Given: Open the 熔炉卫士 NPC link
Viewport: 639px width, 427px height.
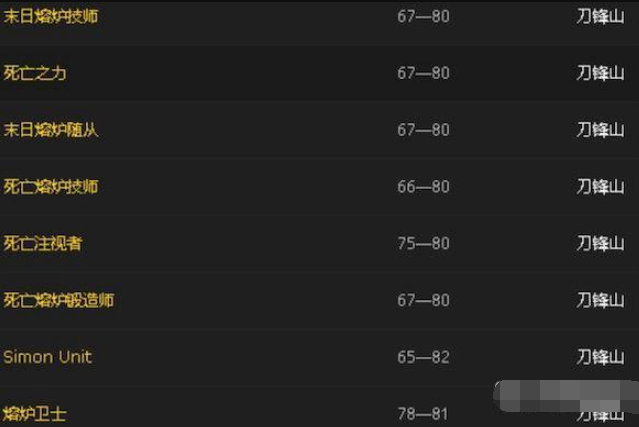Looking at the screenshot, I should click(35, 414).
